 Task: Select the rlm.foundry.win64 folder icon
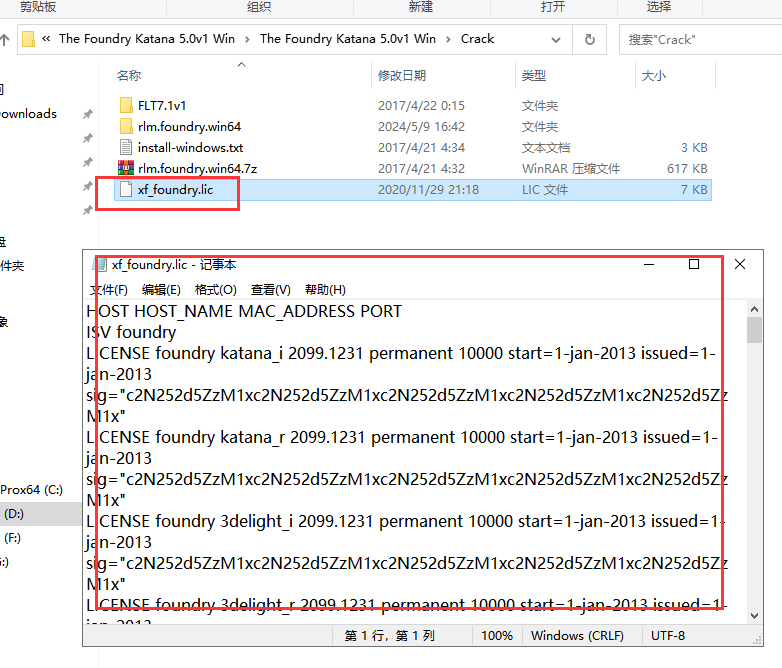126,126
